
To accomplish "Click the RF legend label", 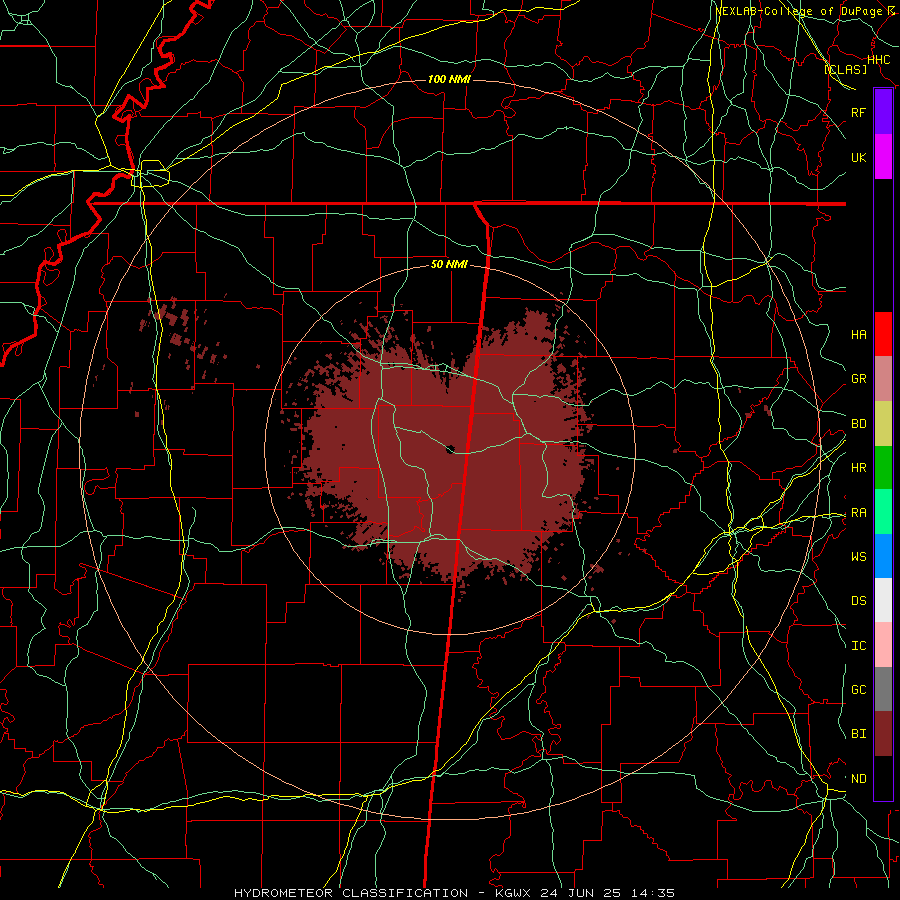I will [x=858, y=112].
